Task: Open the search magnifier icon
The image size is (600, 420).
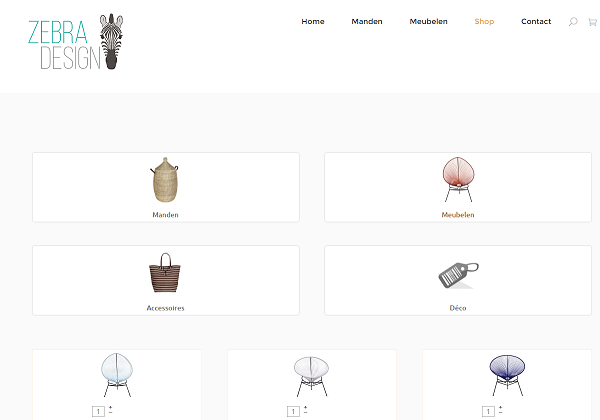Action: pos(573,22)
